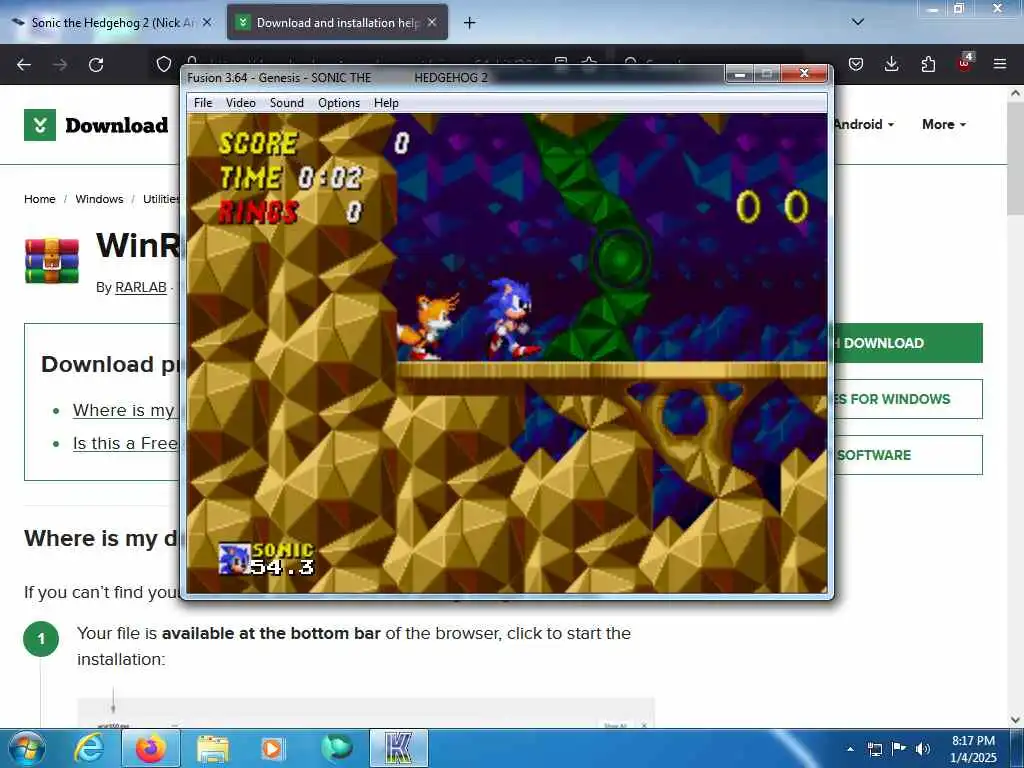The width and height of the screenshot is (1024, 768).
Task: Go to the Windows breadcrumb
Action: (99, 199)
